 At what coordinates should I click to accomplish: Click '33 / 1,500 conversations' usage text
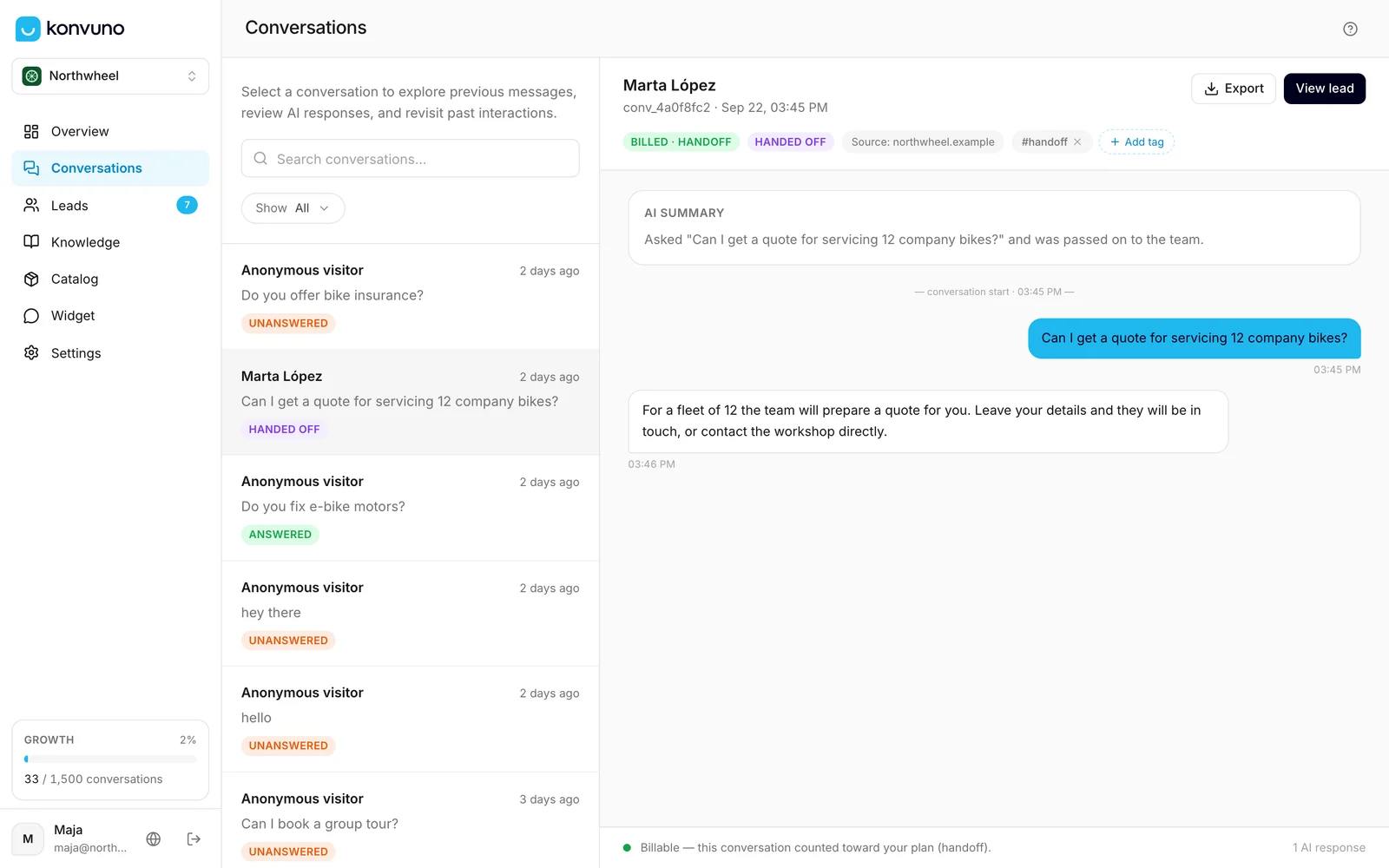pyautogui.click(x=94, y=779)
